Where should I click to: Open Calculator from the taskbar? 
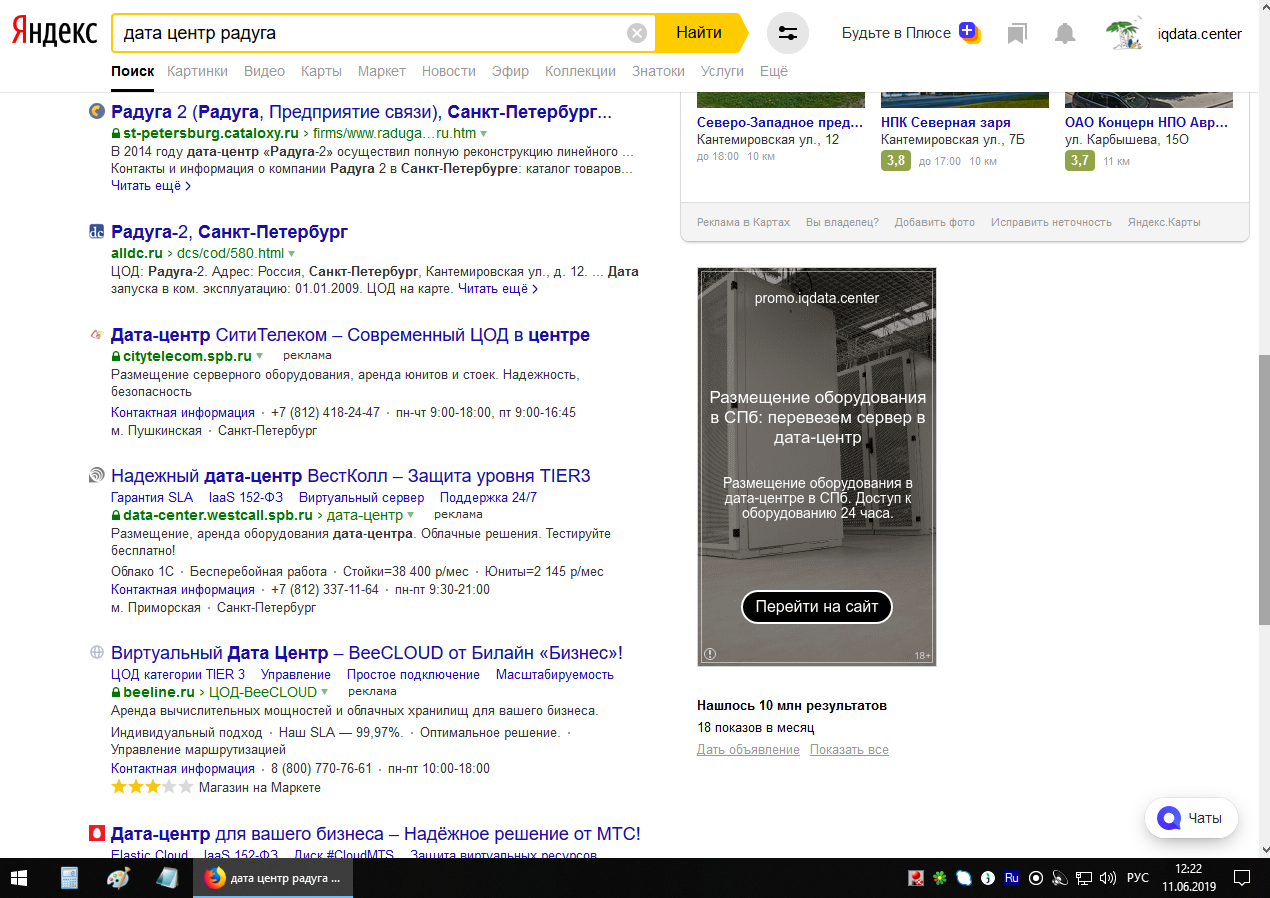(69, 878)
